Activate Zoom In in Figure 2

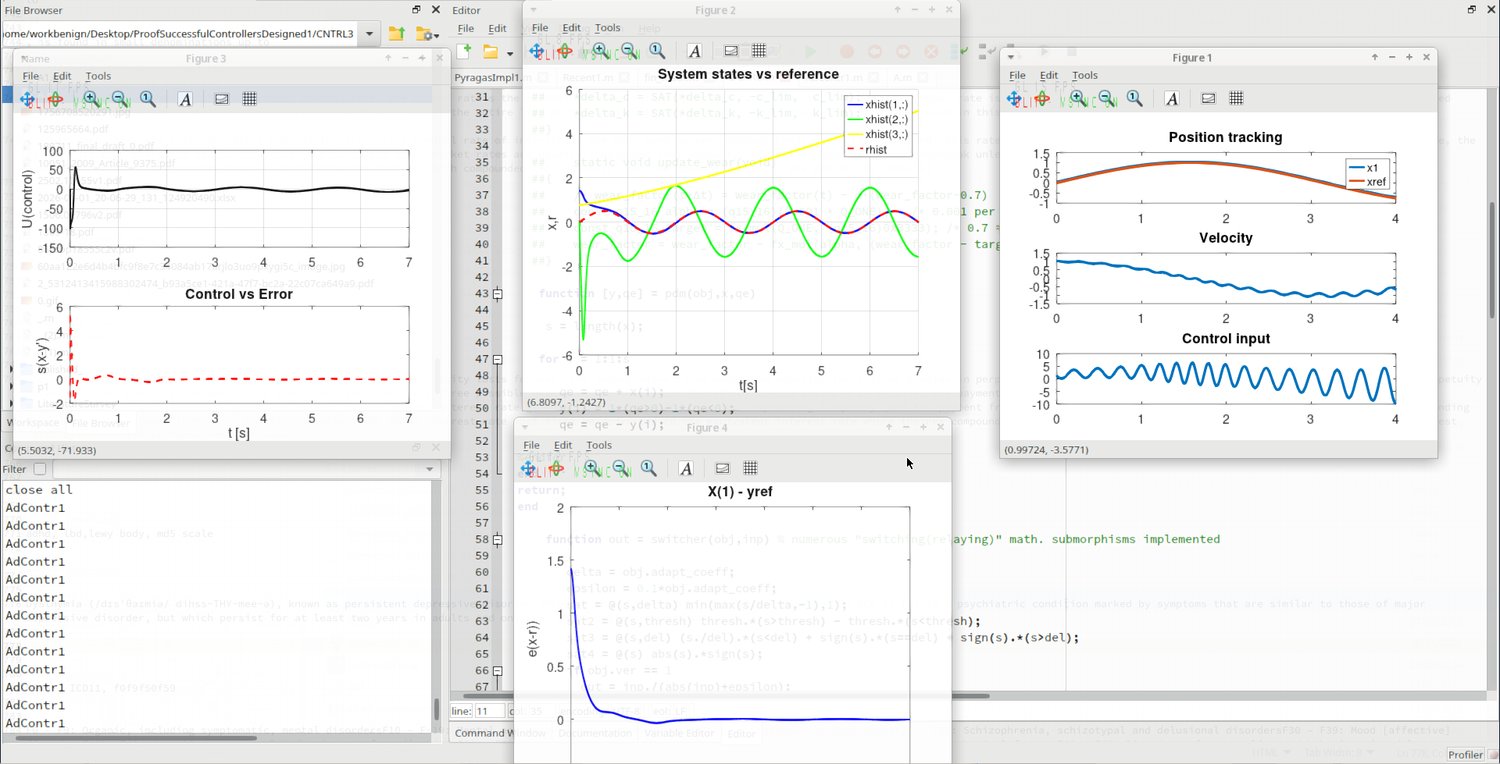point(600,51)
